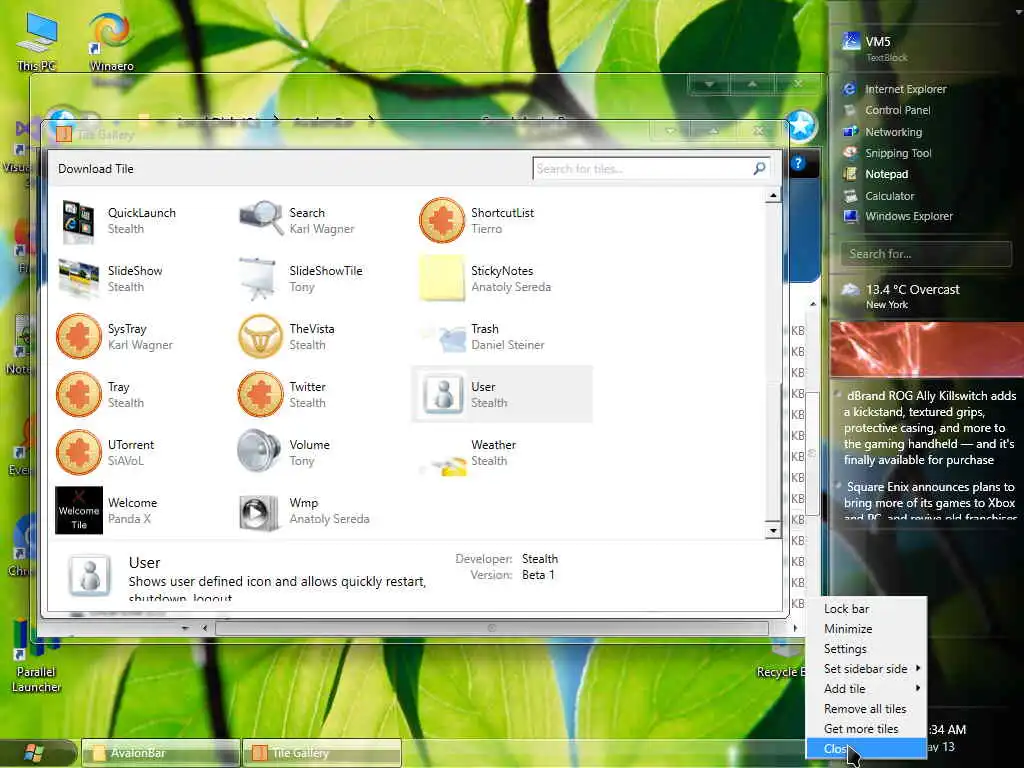
Task: Click the sidebar Search for... box
Action: 926,253
